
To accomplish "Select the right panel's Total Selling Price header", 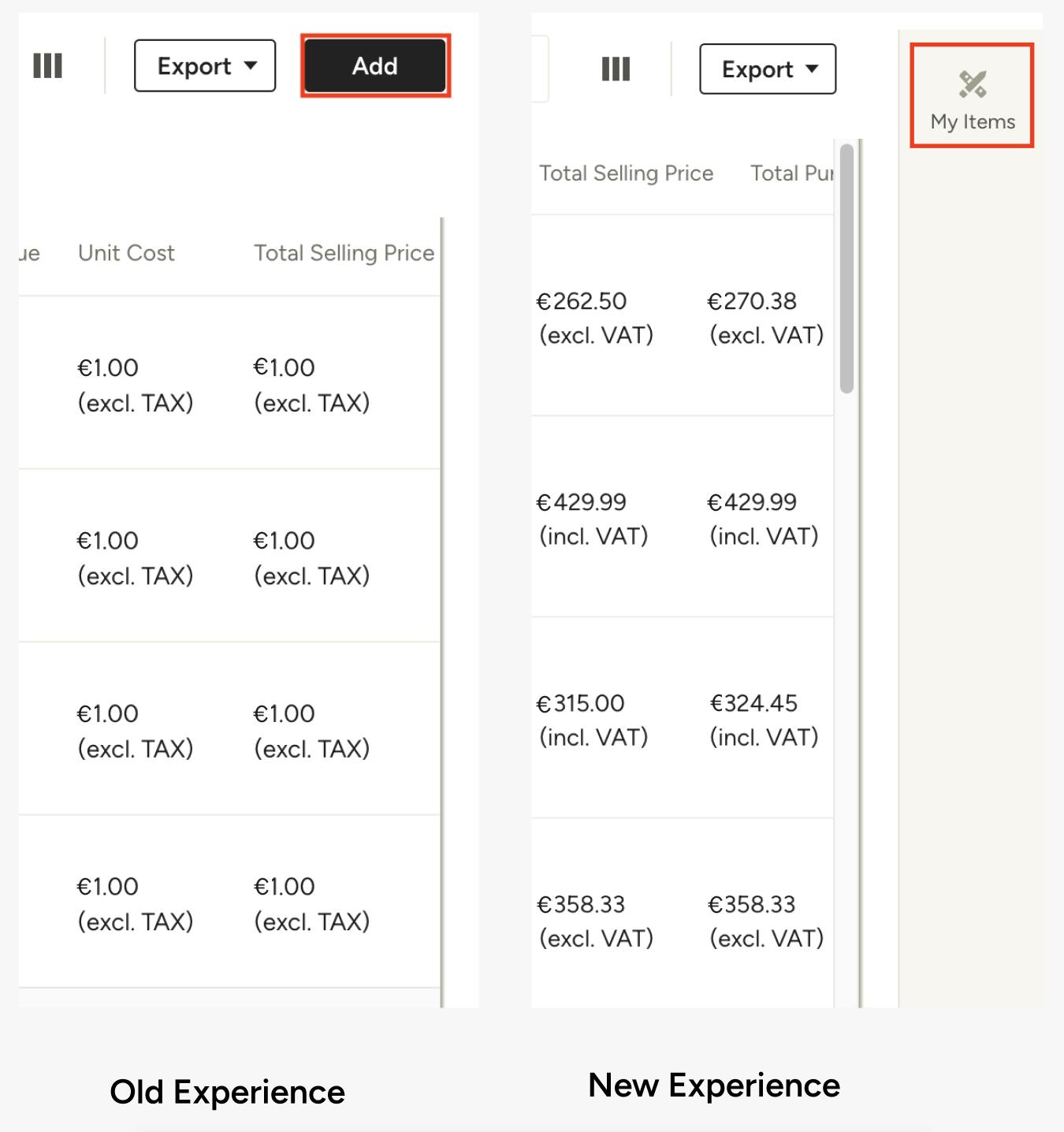I will pyautogui.click(x=626, y=173).
